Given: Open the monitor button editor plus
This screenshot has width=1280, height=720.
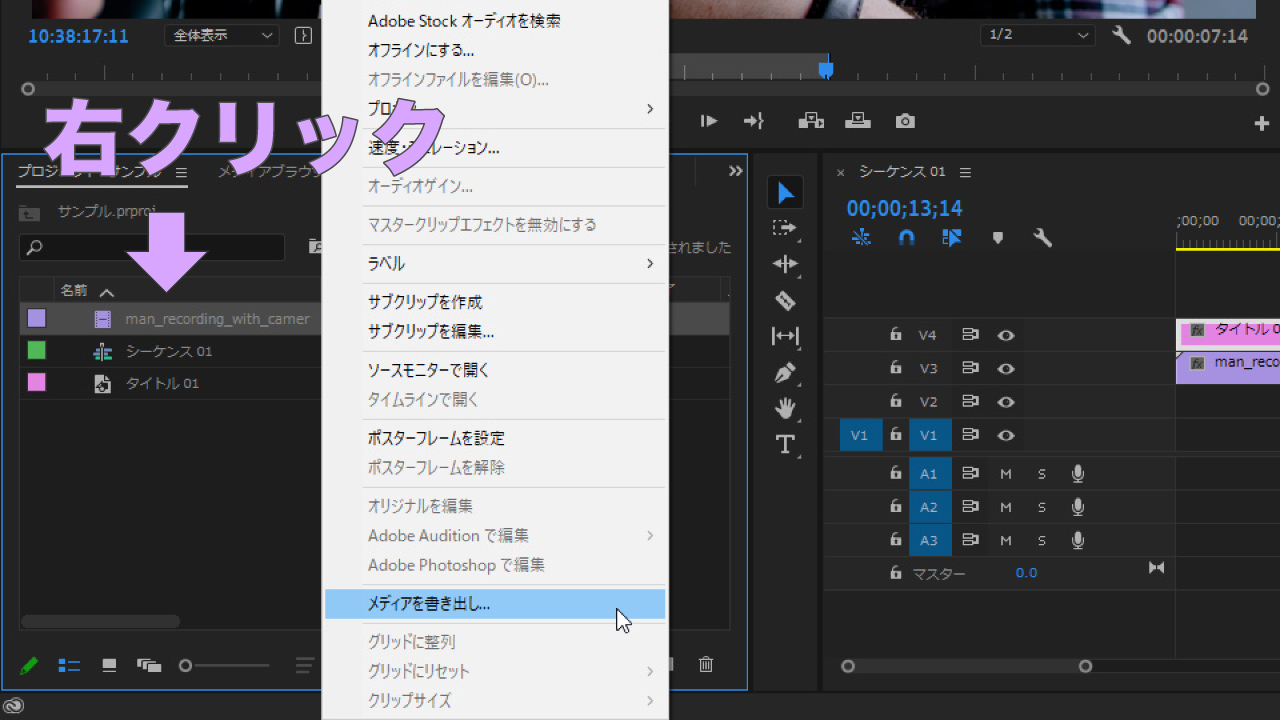Looking at the screenshot, I should coord(1261,123).
